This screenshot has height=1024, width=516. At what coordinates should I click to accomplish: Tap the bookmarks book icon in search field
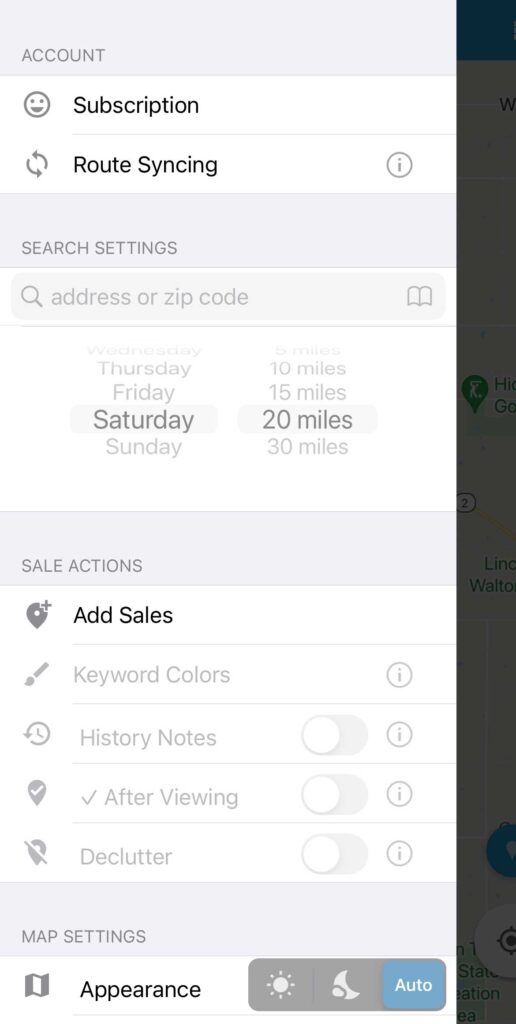(x=419, y=297)
